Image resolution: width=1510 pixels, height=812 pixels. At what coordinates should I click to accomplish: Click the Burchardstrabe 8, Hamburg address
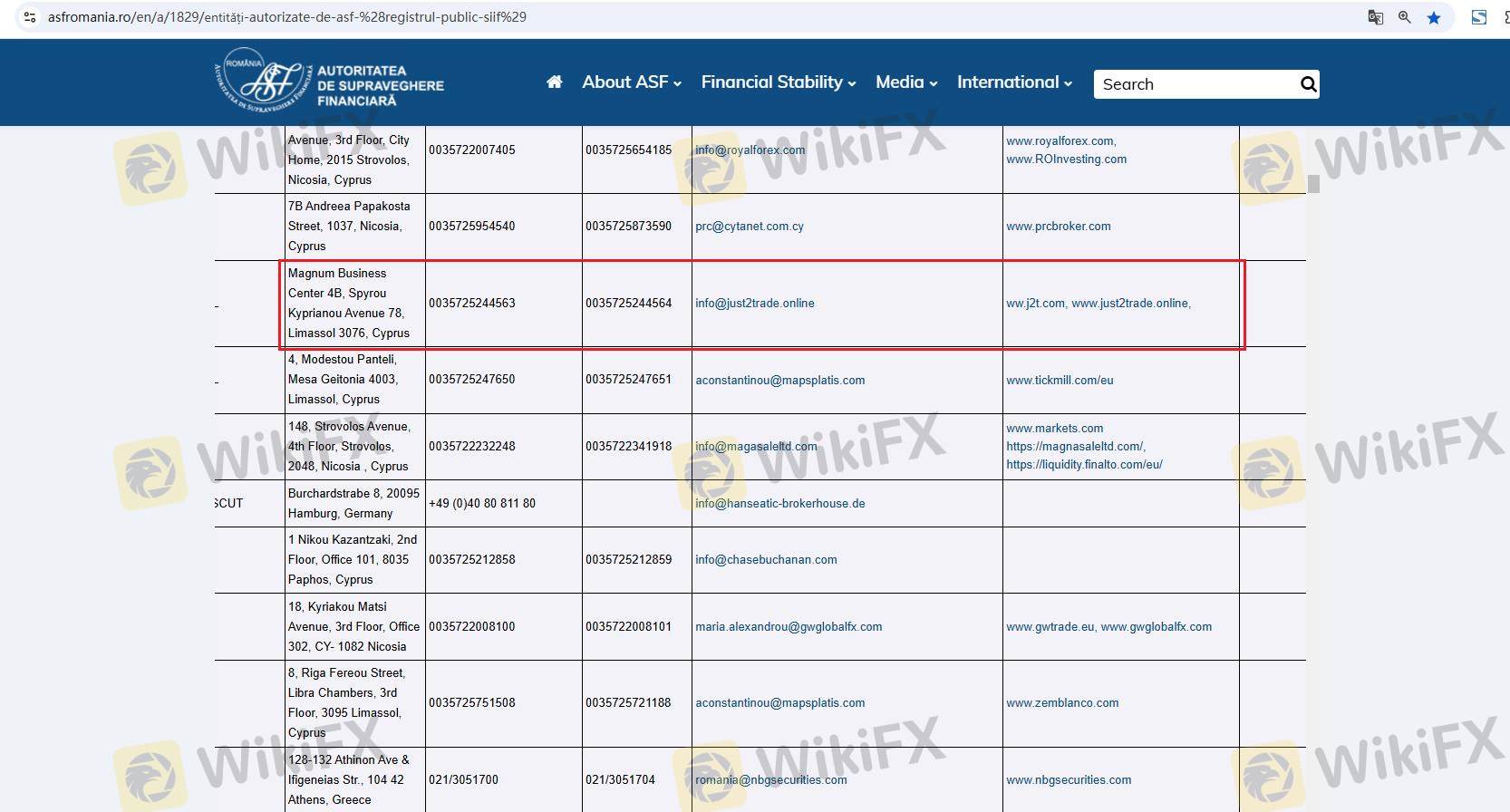pos(353,504)
